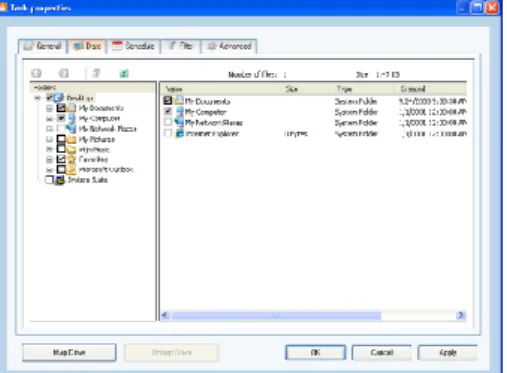Click the green refresh toolbar icon
This screenshot has height=373, width=507.
tap(124, 73)
